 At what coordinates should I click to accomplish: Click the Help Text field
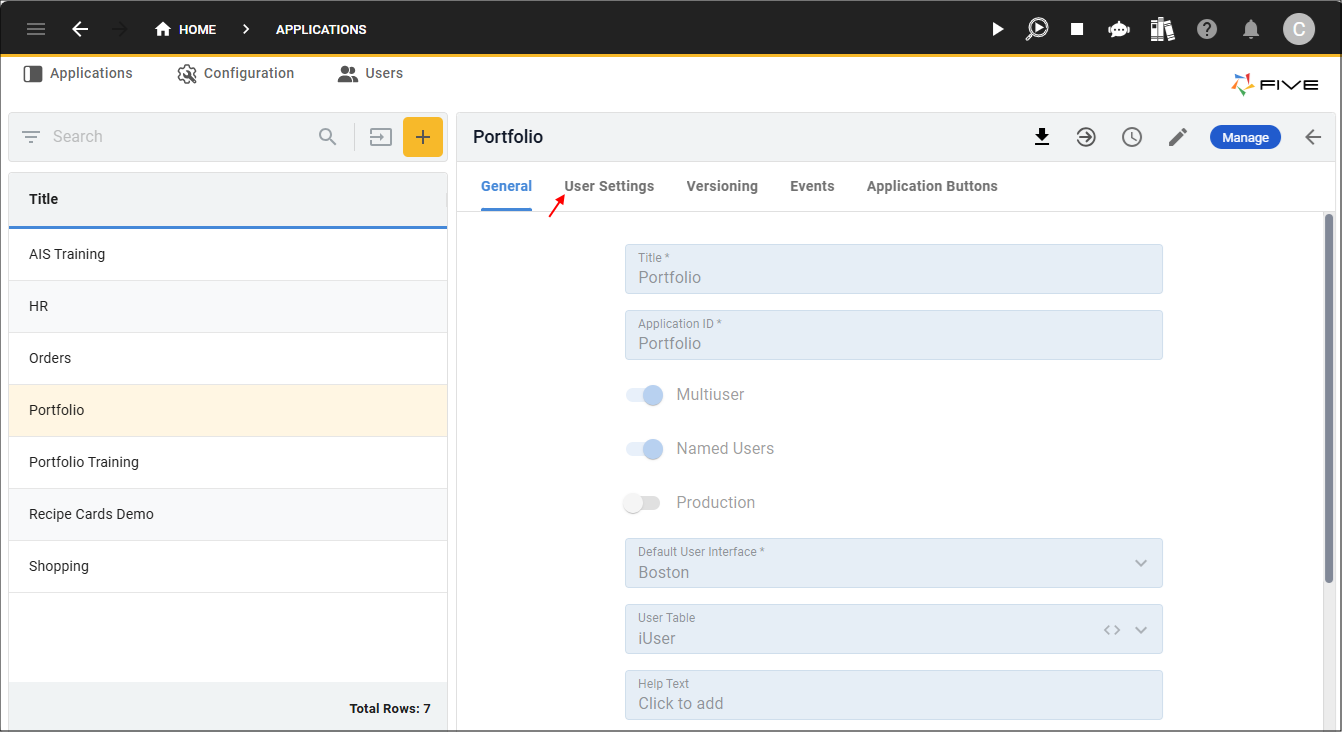point(893,695)
